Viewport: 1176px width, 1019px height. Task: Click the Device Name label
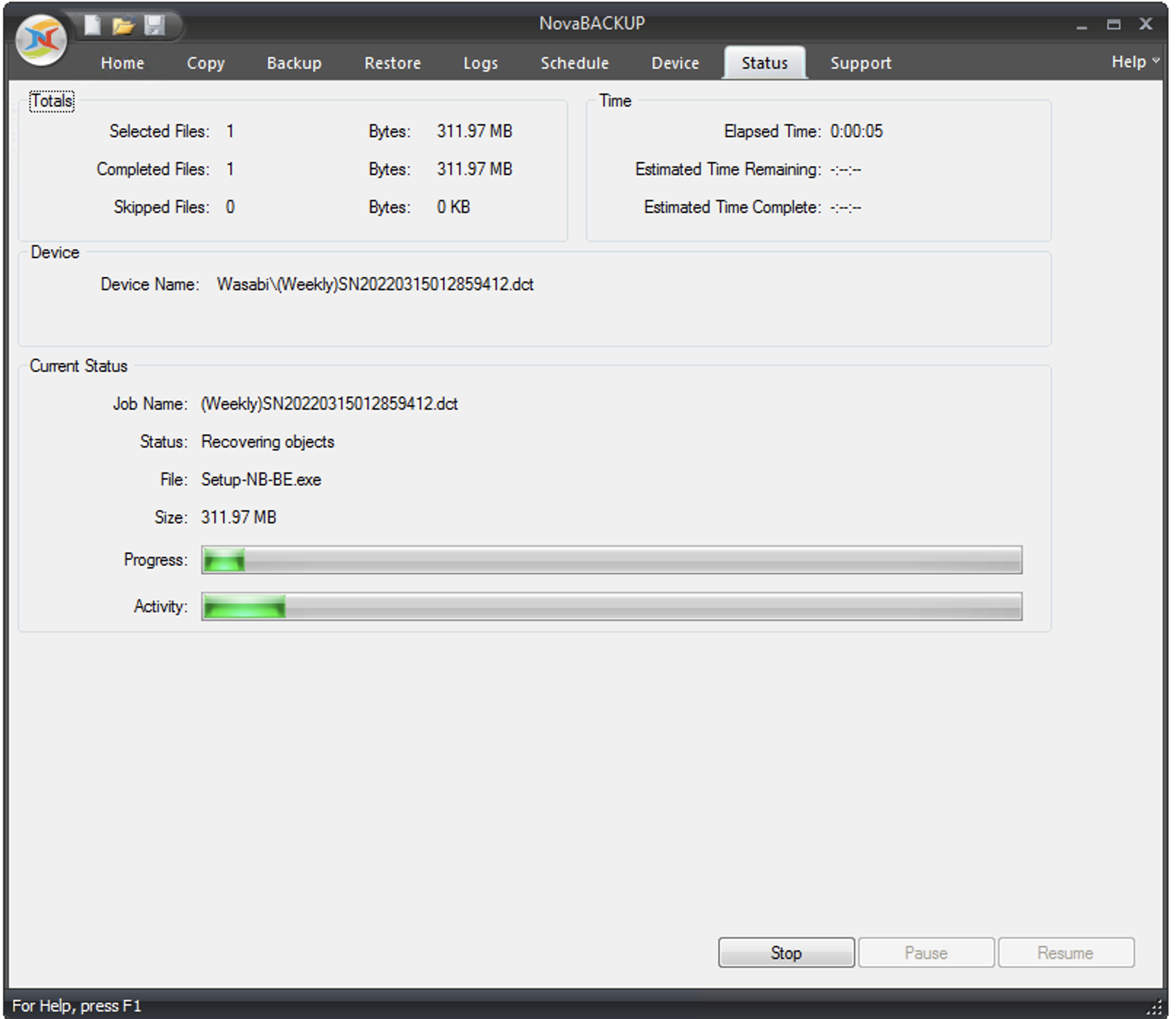[x=150, y=284]
